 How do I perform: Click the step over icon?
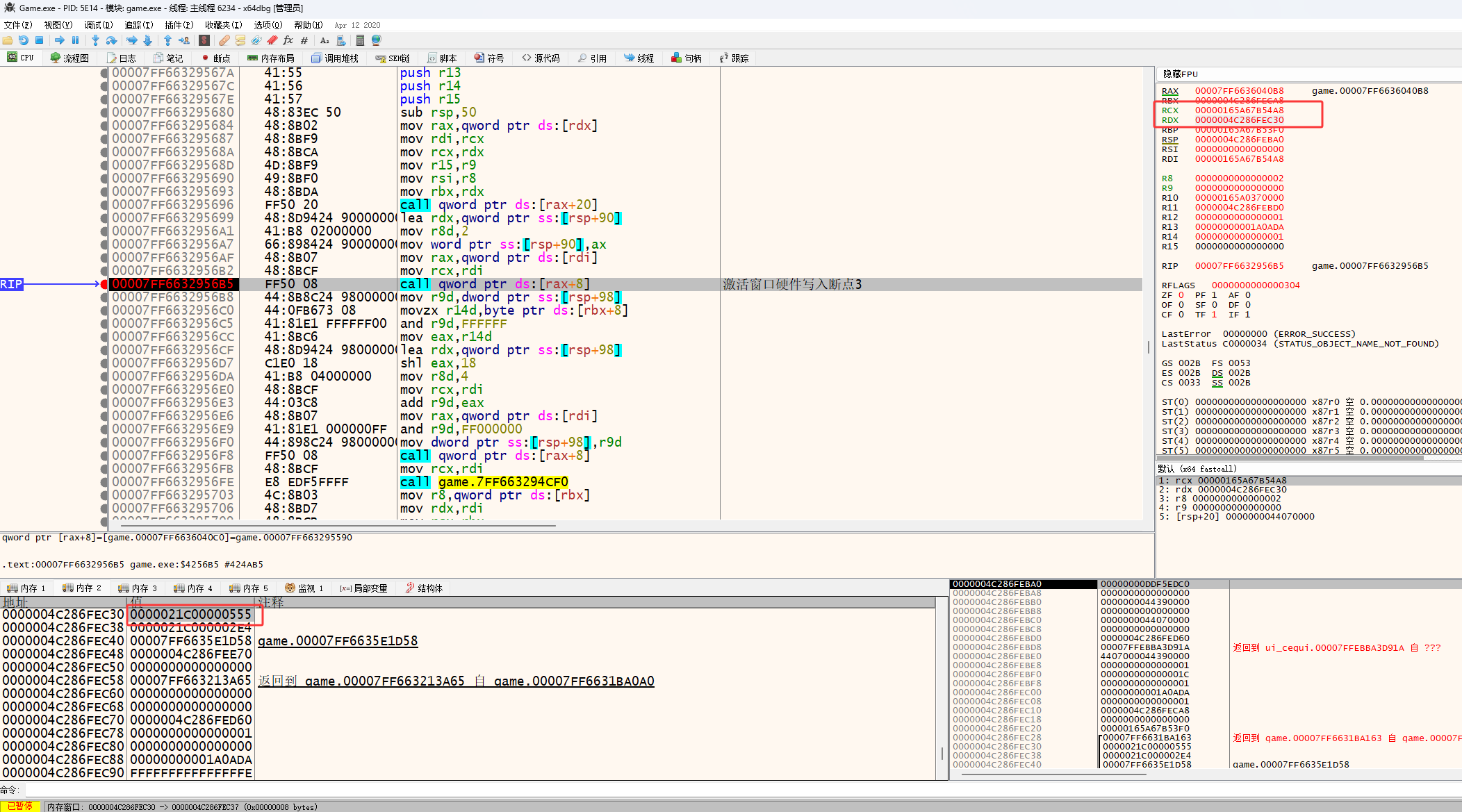click(111, 40)
